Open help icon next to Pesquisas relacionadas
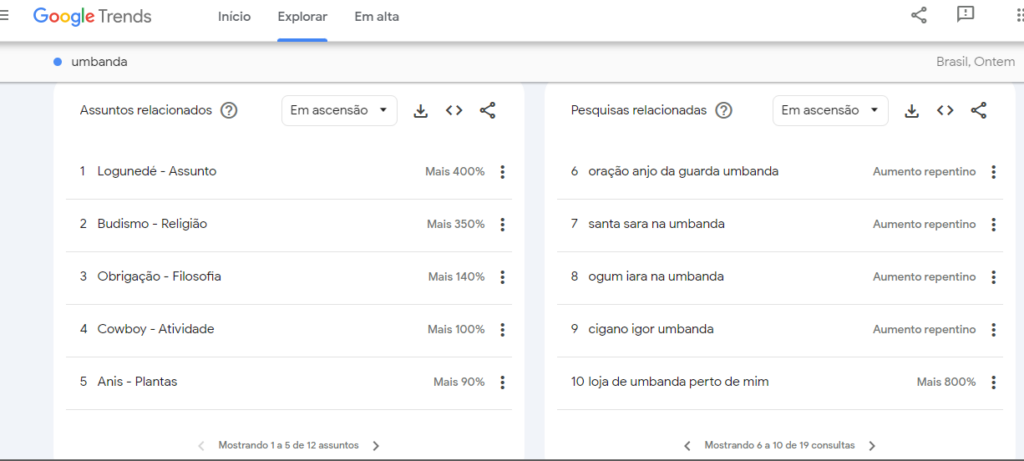The width and height of the screenshot is (1024, 461). tap(724, 111)
